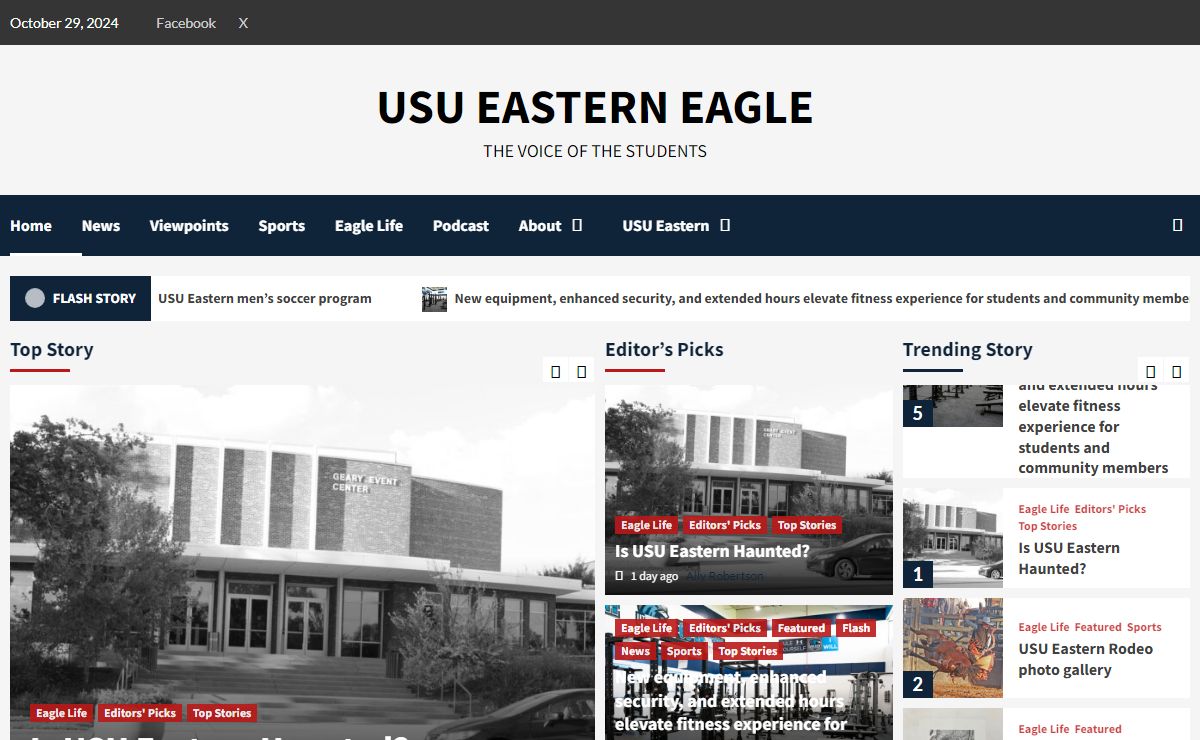Click Trending Story section heading
Screen dimensions: 1200x740
(967, 349)
